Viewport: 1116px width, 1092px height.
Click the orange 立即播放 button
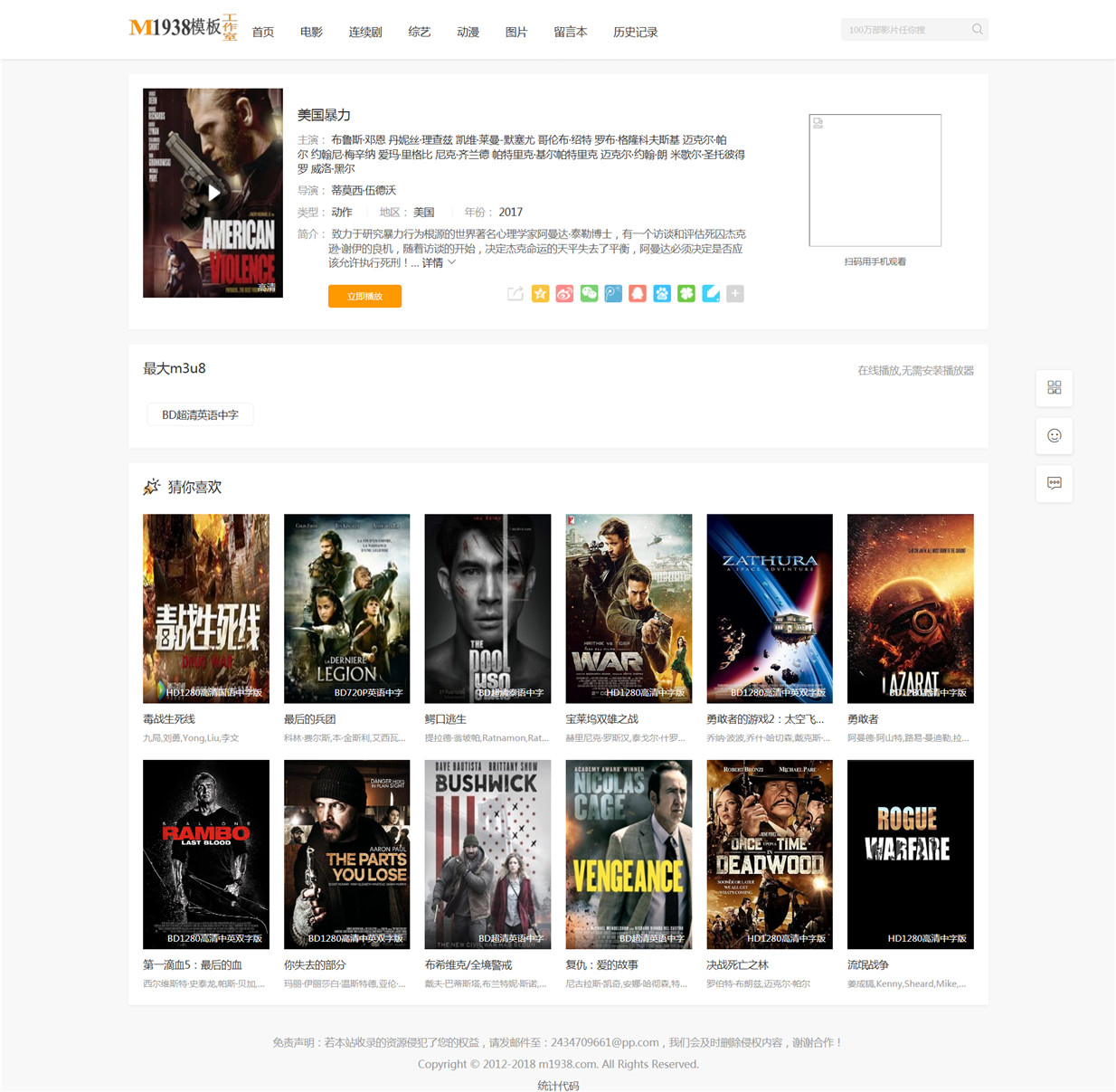click(364, 296)
